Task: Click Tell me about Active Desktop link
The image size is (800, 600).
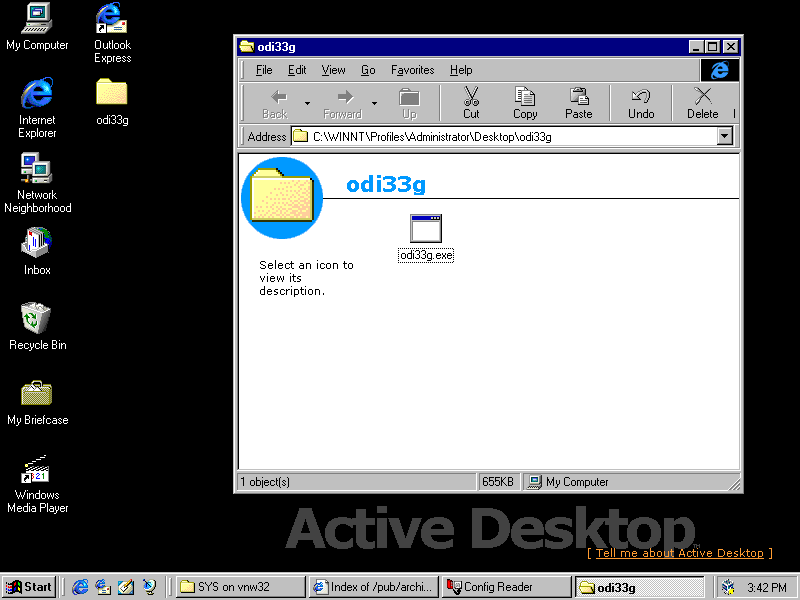Action: pos(680,553)
